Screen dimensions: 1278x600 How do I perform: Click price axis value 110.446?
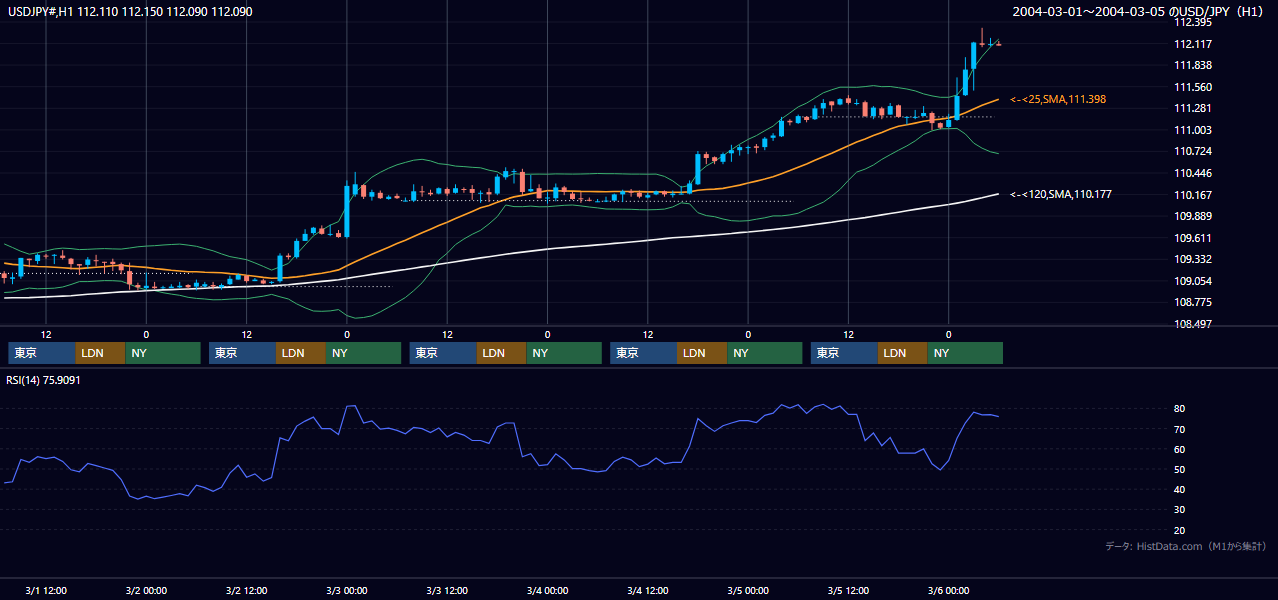click(1192, 173)
